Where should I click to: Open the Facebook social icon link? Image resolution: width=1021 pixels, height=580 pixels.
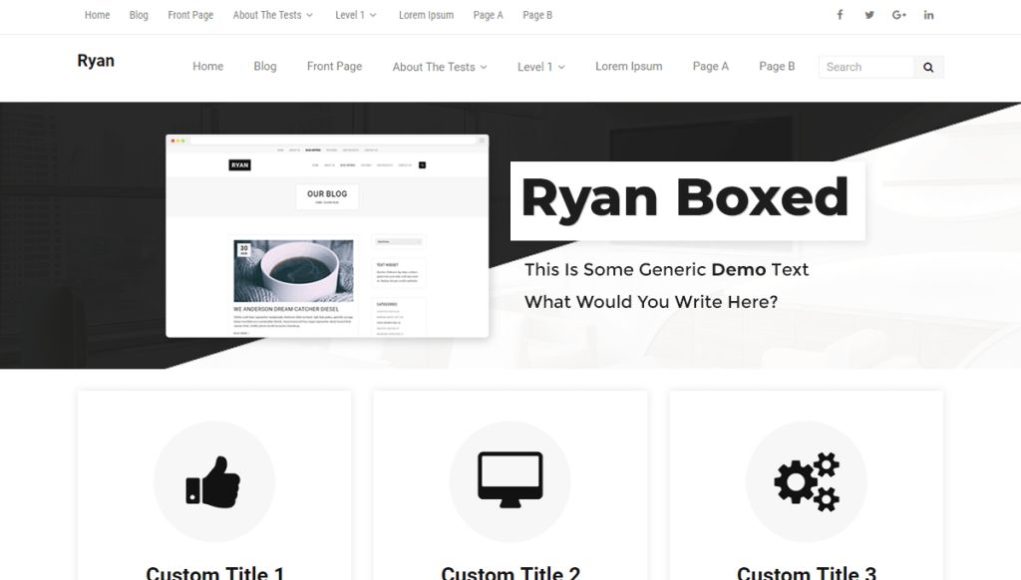(x=840, y=15)
